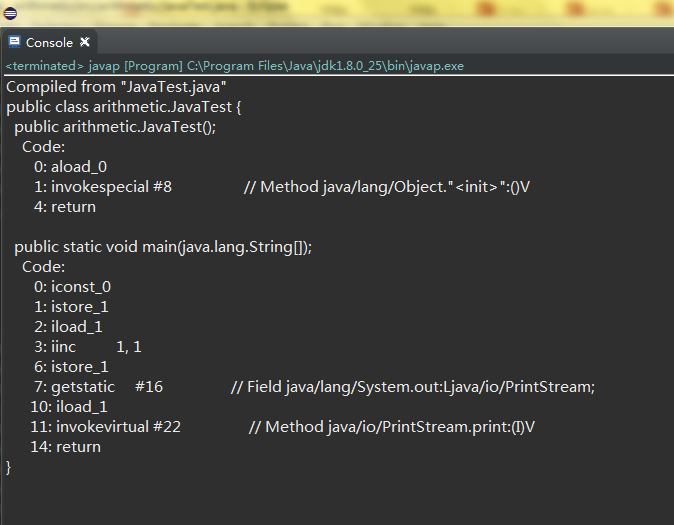Click the '4: return' instruction
674x525 pixels.
tap(65, 207)
